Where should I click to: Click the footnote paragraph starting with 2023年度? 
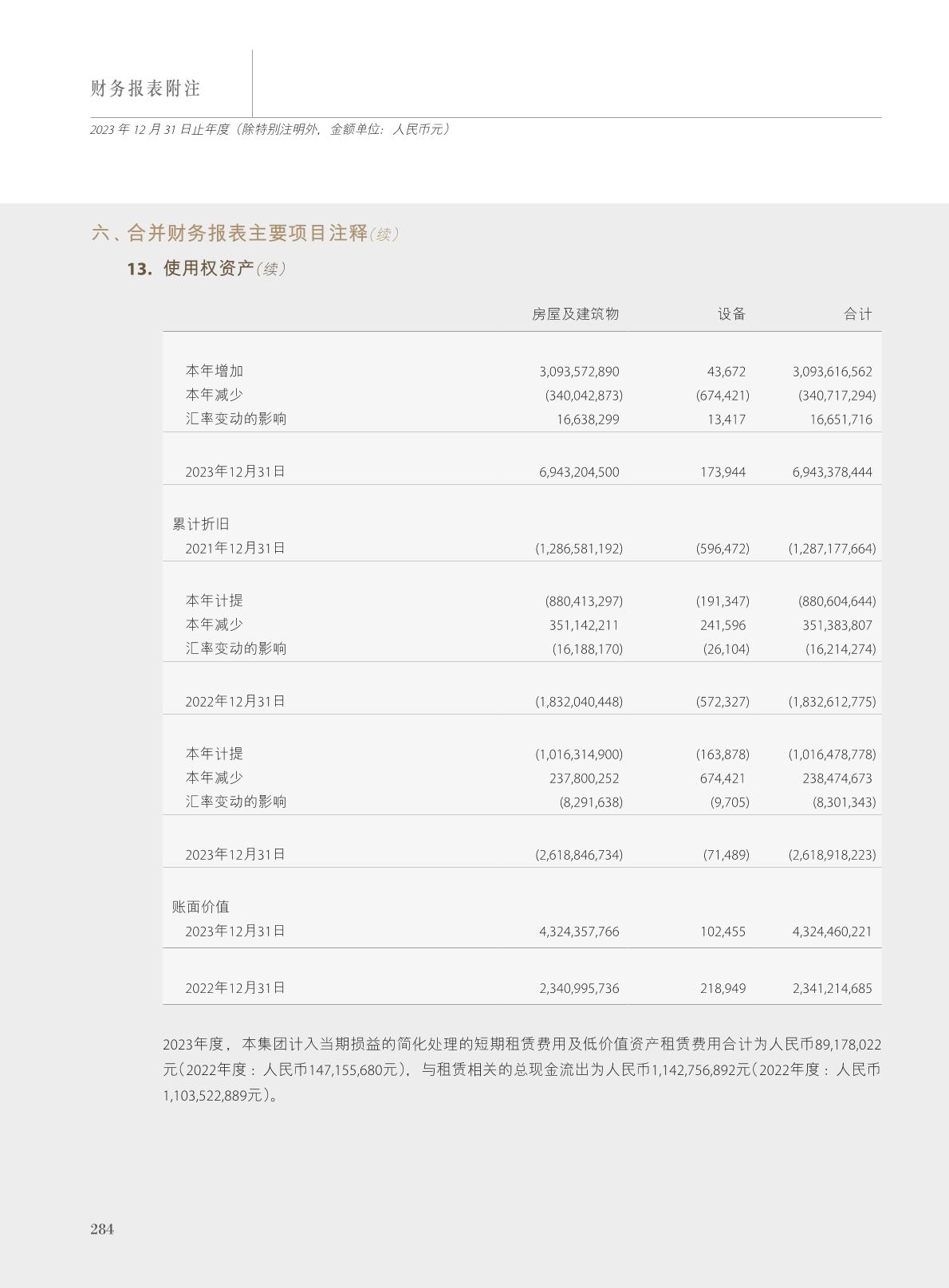522,1069
